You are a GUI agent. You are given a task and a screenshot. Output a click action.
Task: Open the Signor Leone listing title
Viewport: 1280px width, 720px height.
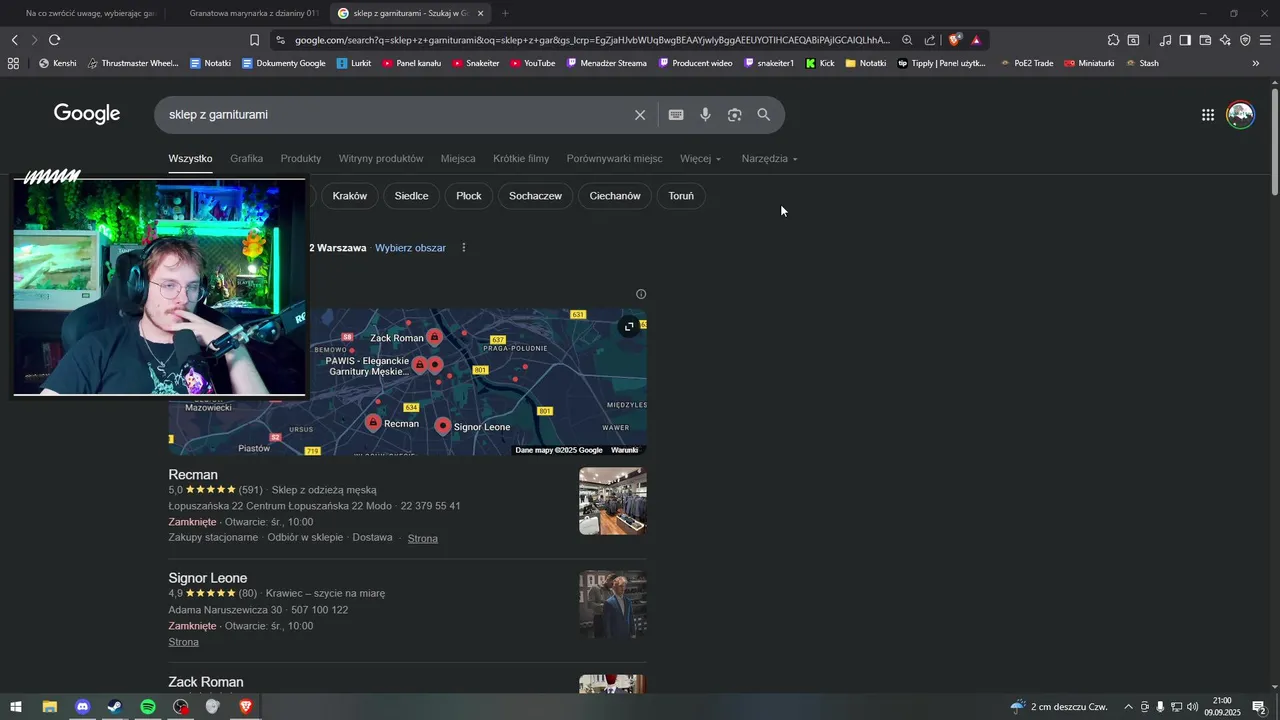[208, 578]
